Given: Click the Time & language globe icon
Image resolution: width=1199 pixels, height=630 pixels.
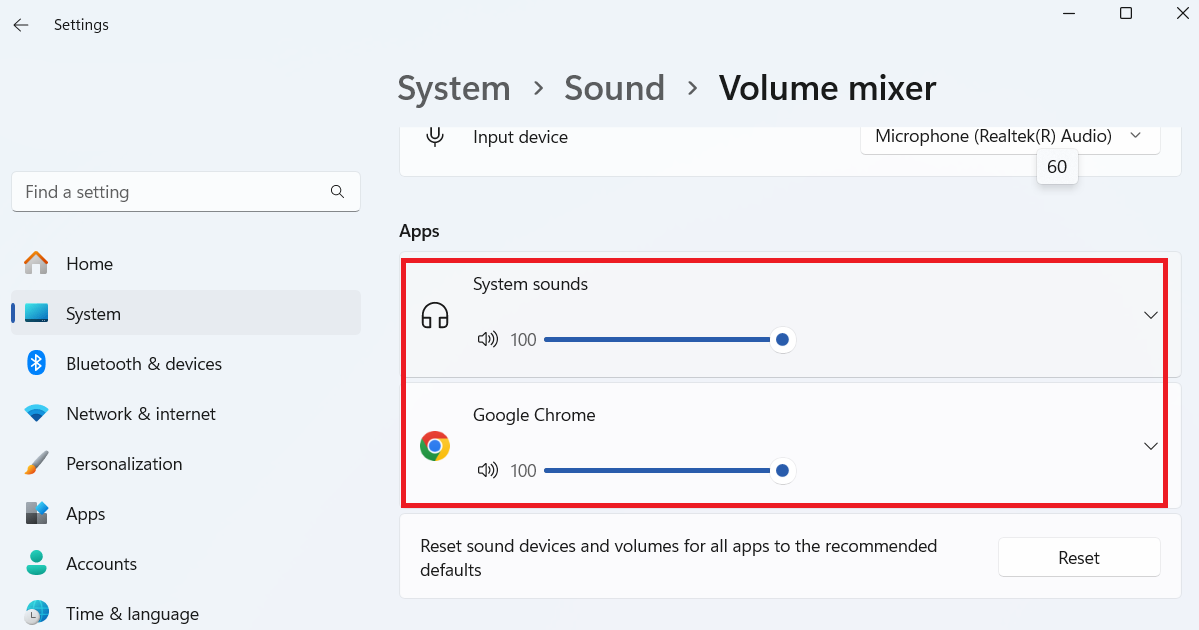Looking at the screenshot, I should tap(36, 613).
